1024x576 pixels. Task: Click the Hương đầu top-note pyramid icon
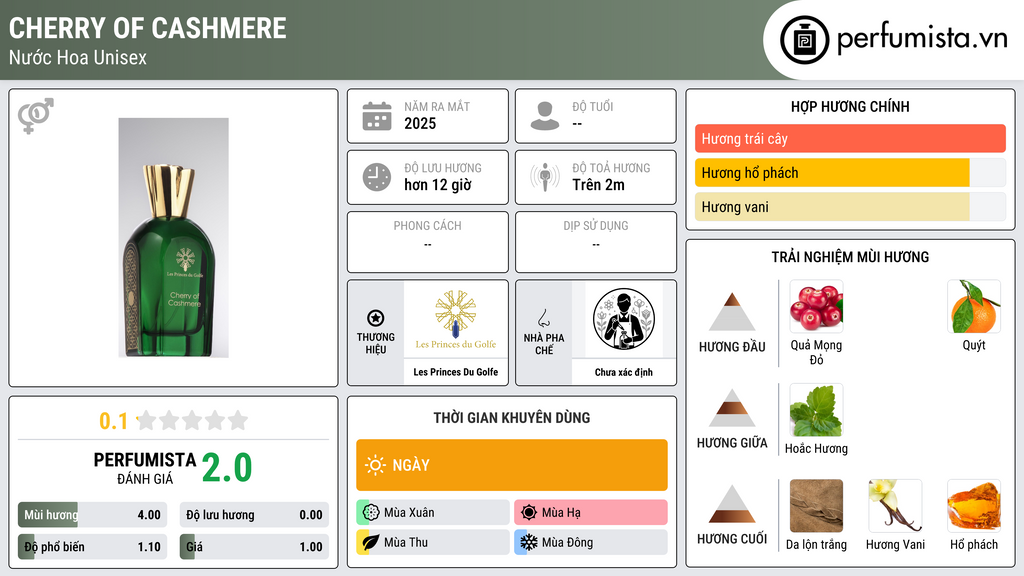[x=732, y=312]
